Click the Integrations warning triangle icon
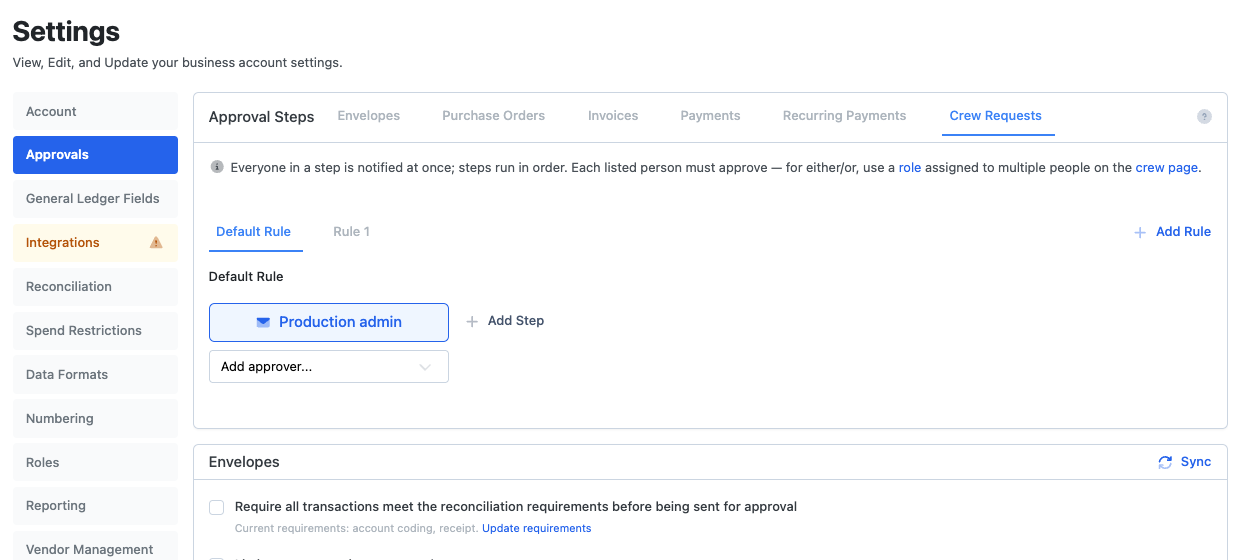Viewport: 1250px width, 560px height. coord(156,242)
